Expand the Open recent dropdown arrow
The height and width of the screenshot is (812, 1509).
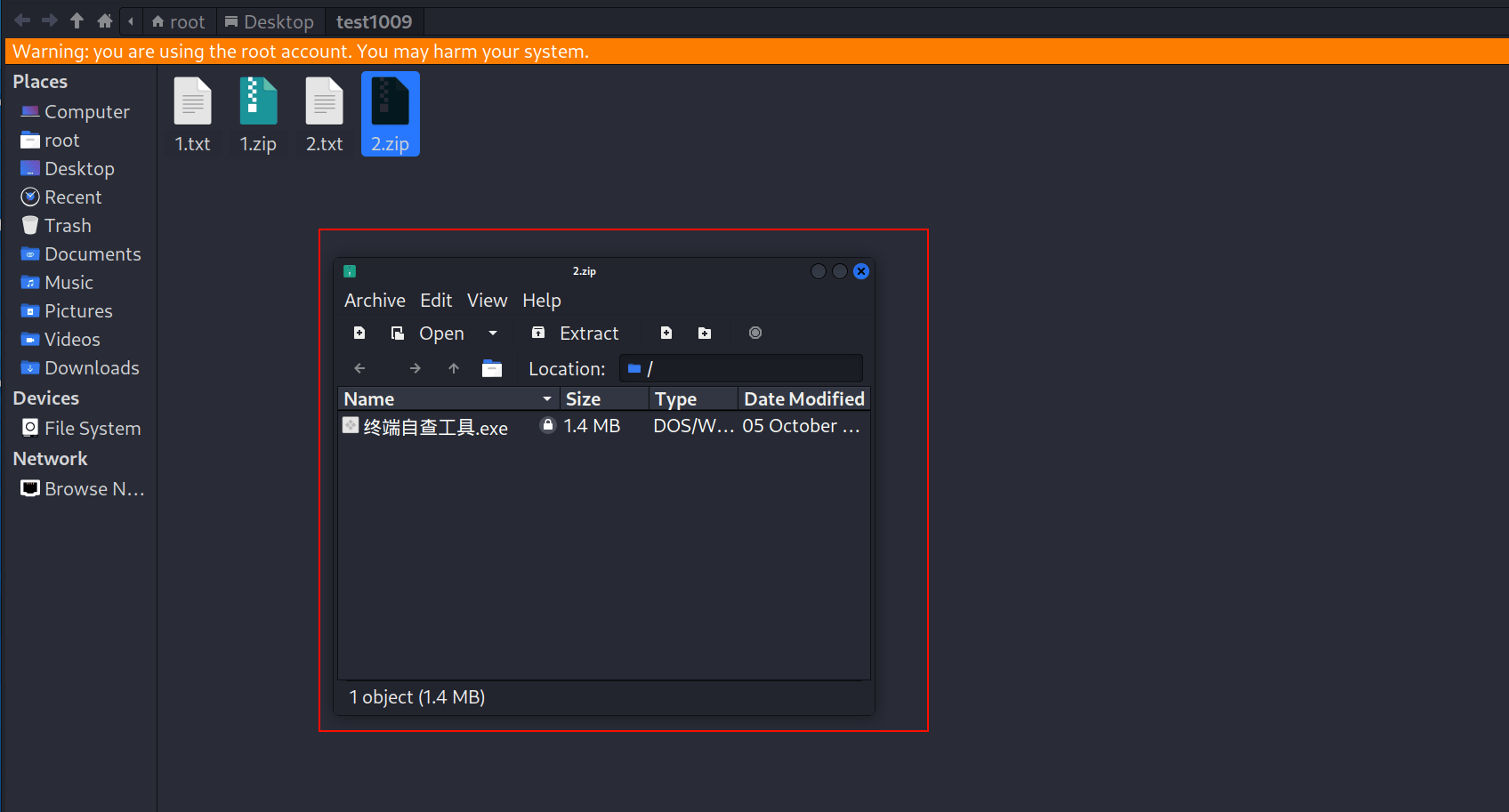(x=493, y=334)
